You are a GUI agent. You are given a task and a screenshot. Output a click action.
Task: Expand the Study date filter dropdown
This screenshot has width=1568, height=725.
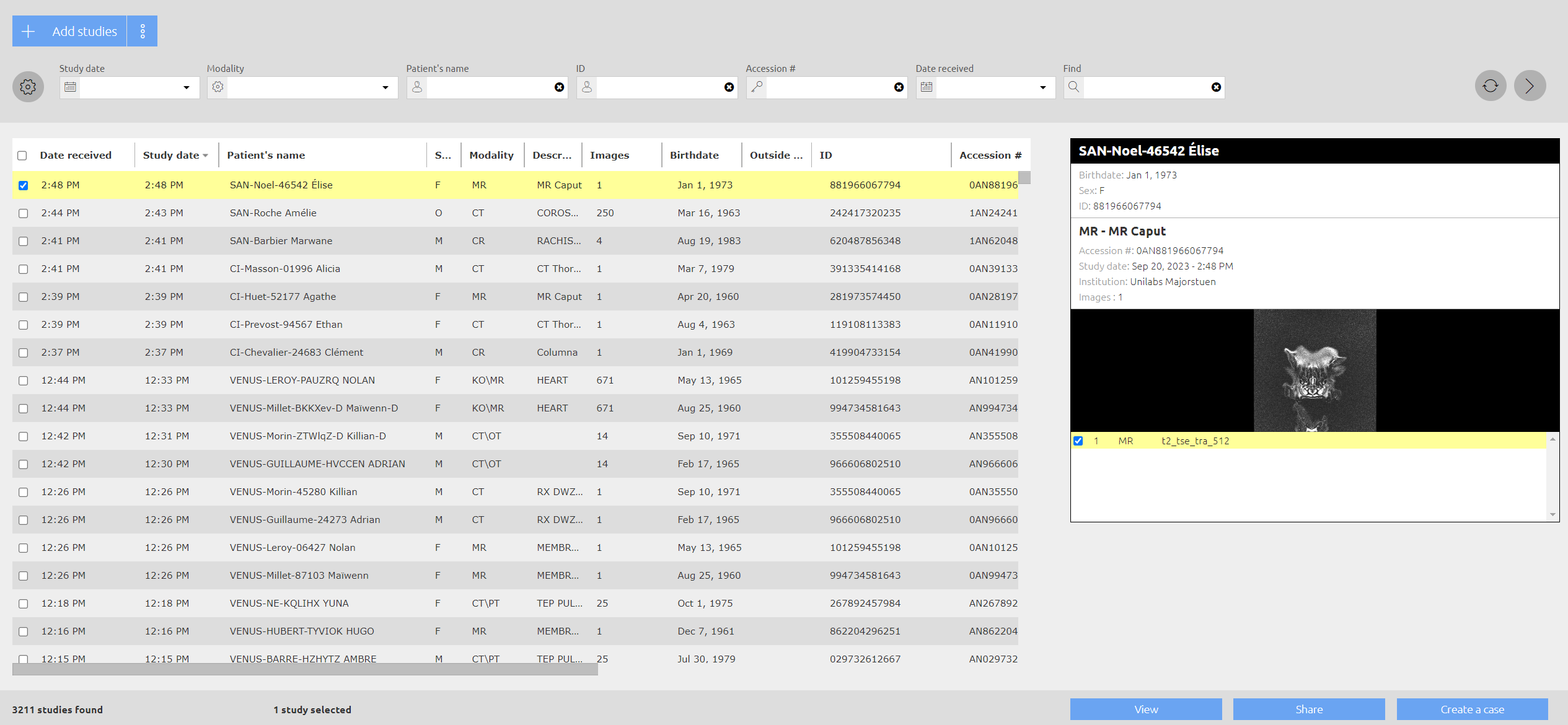click(187, 87)
